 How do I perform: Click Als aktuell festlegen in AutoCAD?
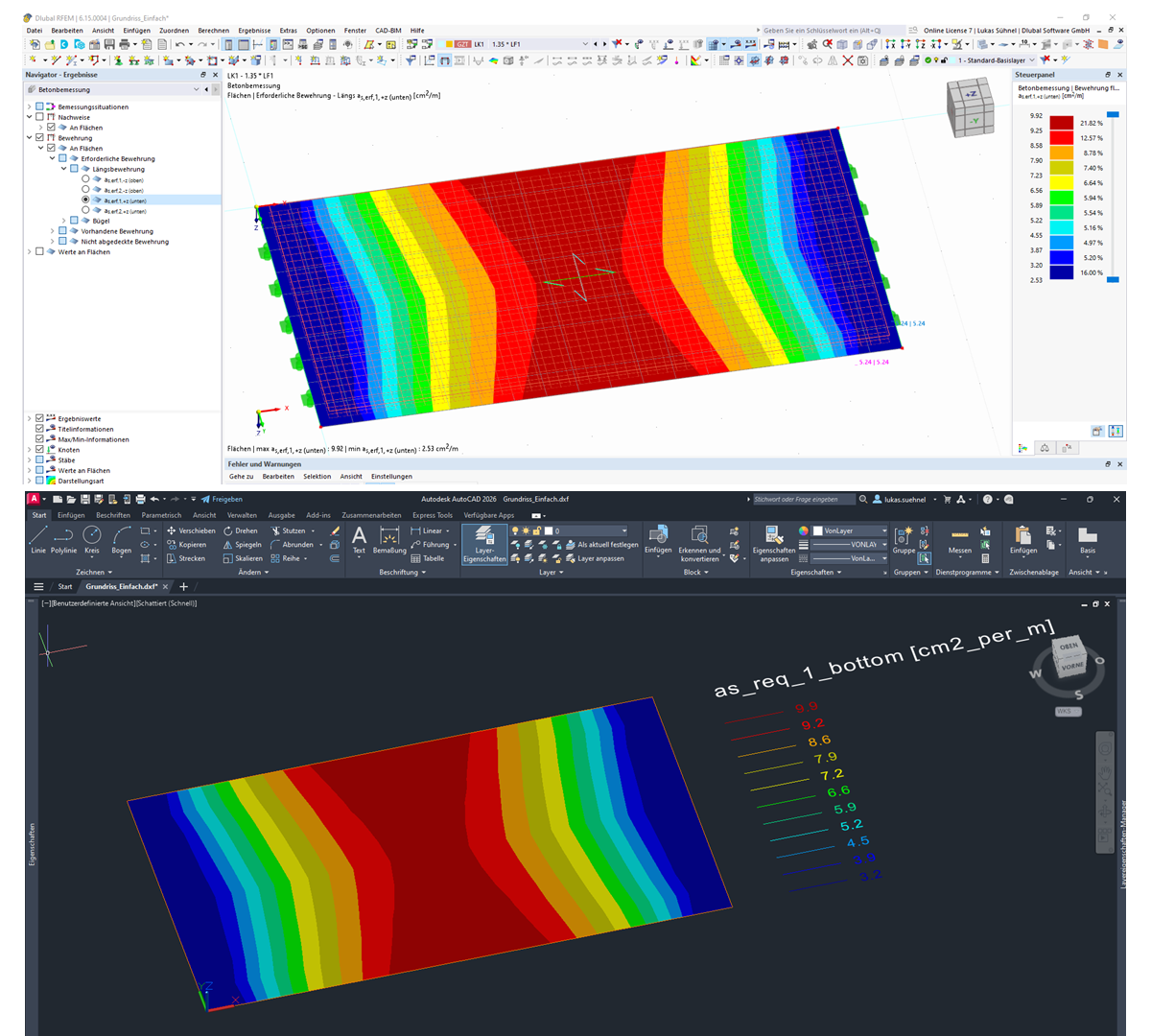(x=601, y=544)
